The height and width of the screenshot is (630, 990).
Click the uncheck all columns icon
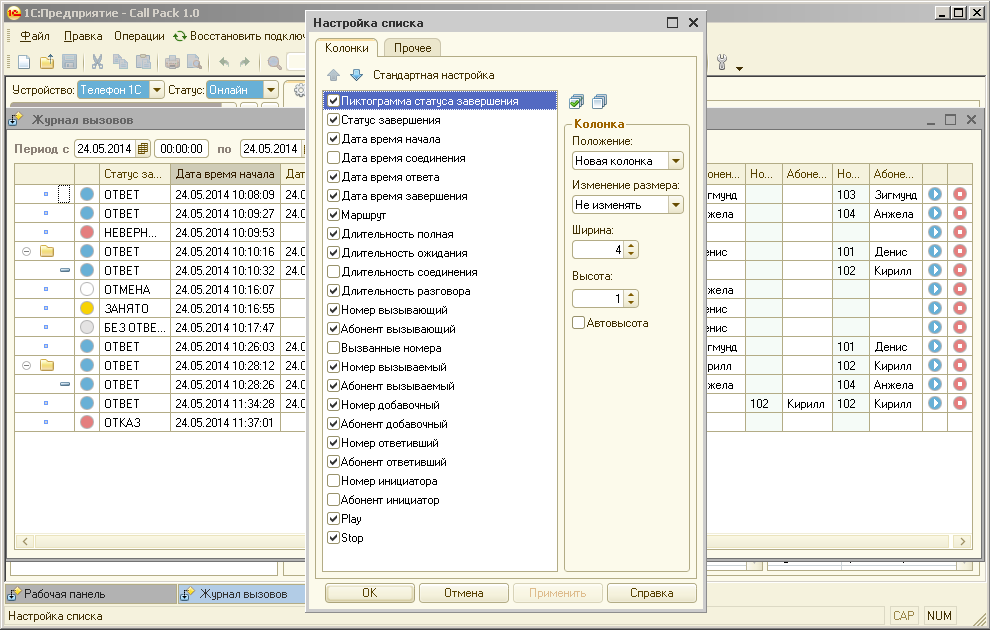click(x=598, y=101)
